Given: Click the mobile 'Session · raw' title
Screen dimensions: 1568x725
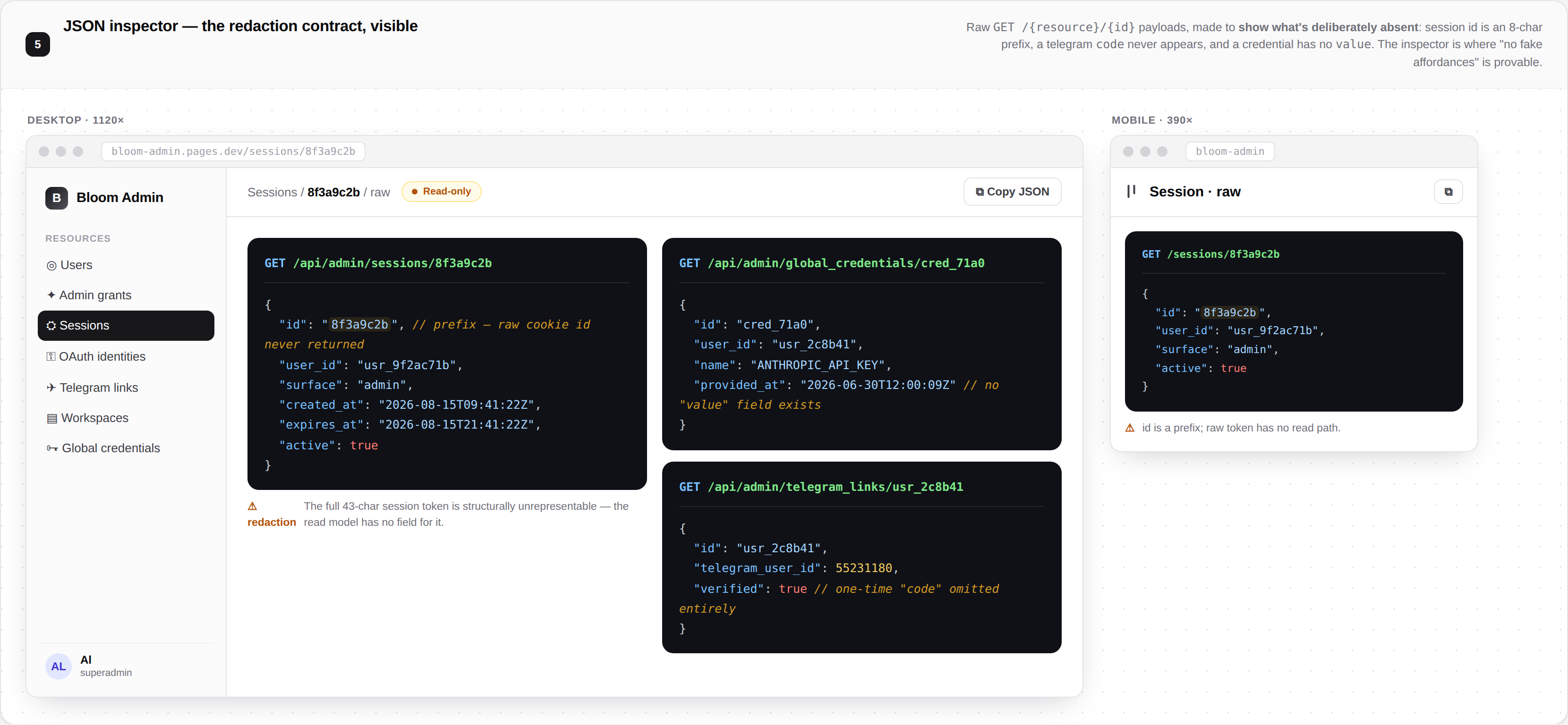Looking at the screenshot, I should coord(1194,192).
